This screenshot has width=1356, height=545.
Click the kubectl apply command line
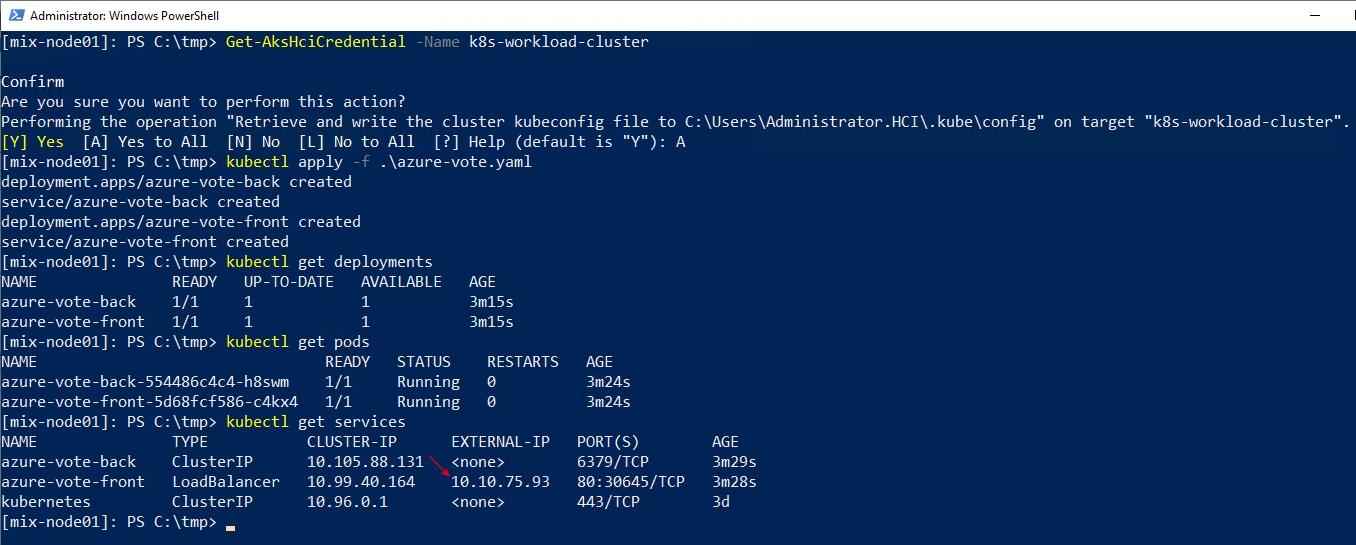point(379,162)
